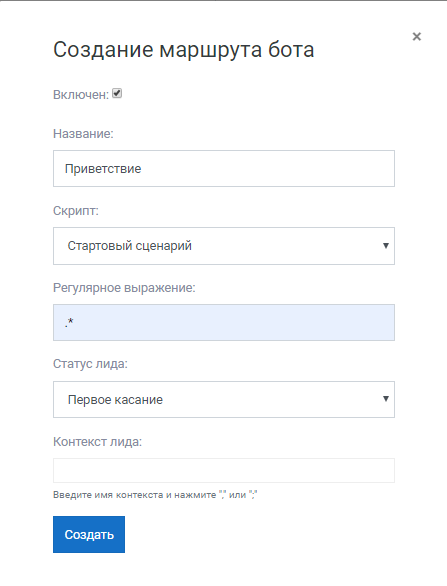Click the Контекст лида label

[97, 442]
